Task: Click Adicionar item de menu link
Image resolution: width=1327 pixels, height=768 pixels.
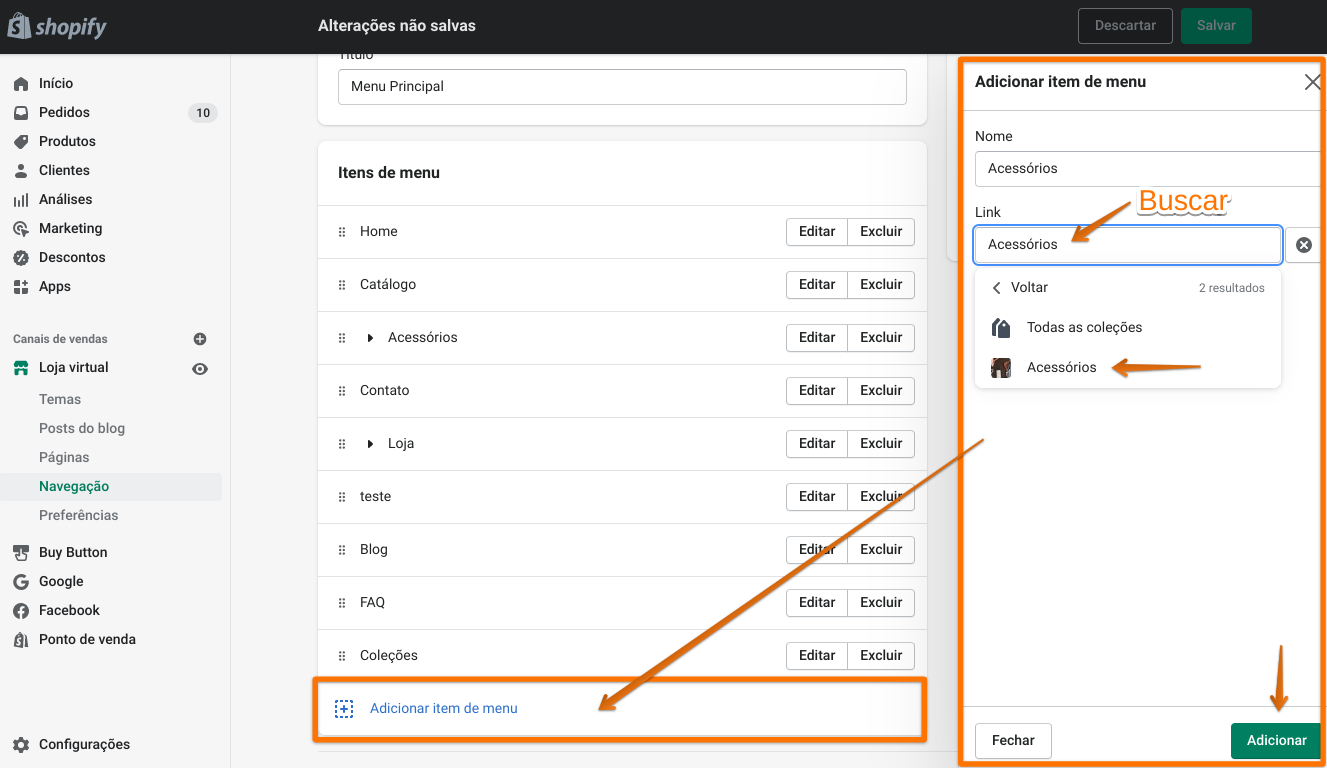Action: [x=443, y=709]
